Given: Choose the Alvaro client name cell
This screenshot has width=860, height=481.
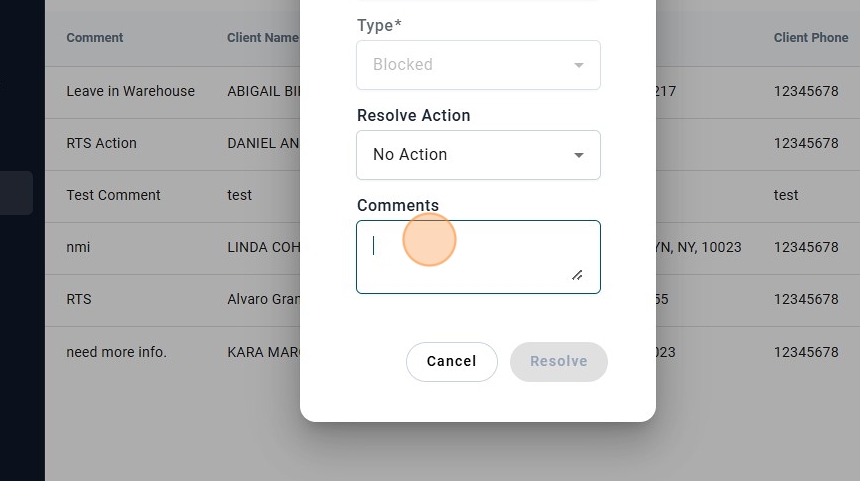Looking at the screenshot, I should pos(264,299).
